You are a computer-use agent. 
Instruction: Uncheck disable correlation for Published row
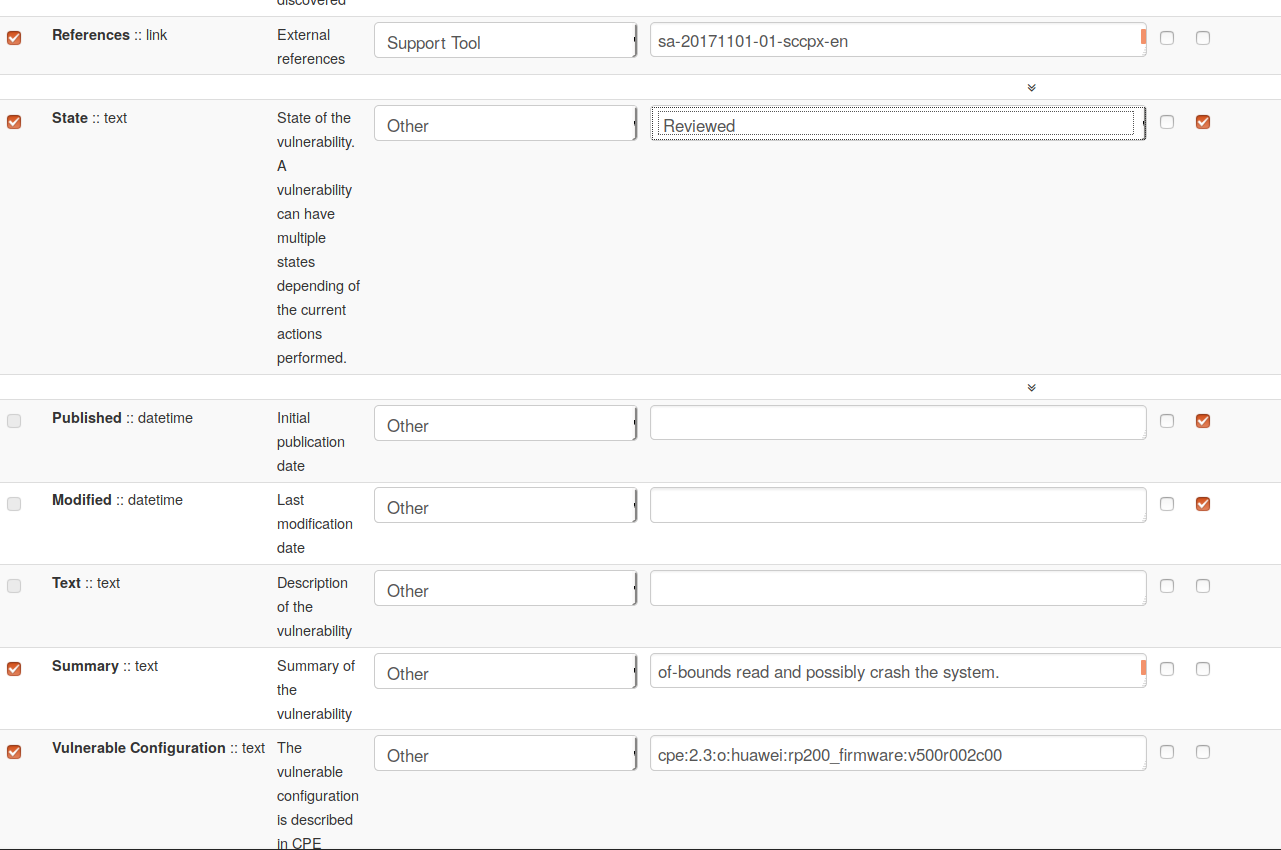tap(1203, 421)
